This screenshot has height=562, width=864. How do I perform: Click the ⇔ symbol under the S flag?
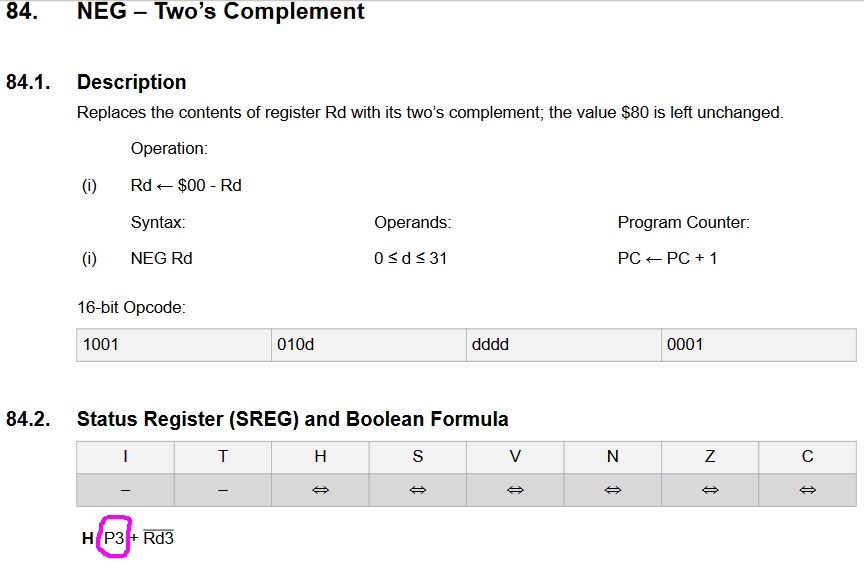[x=417, y=490]
